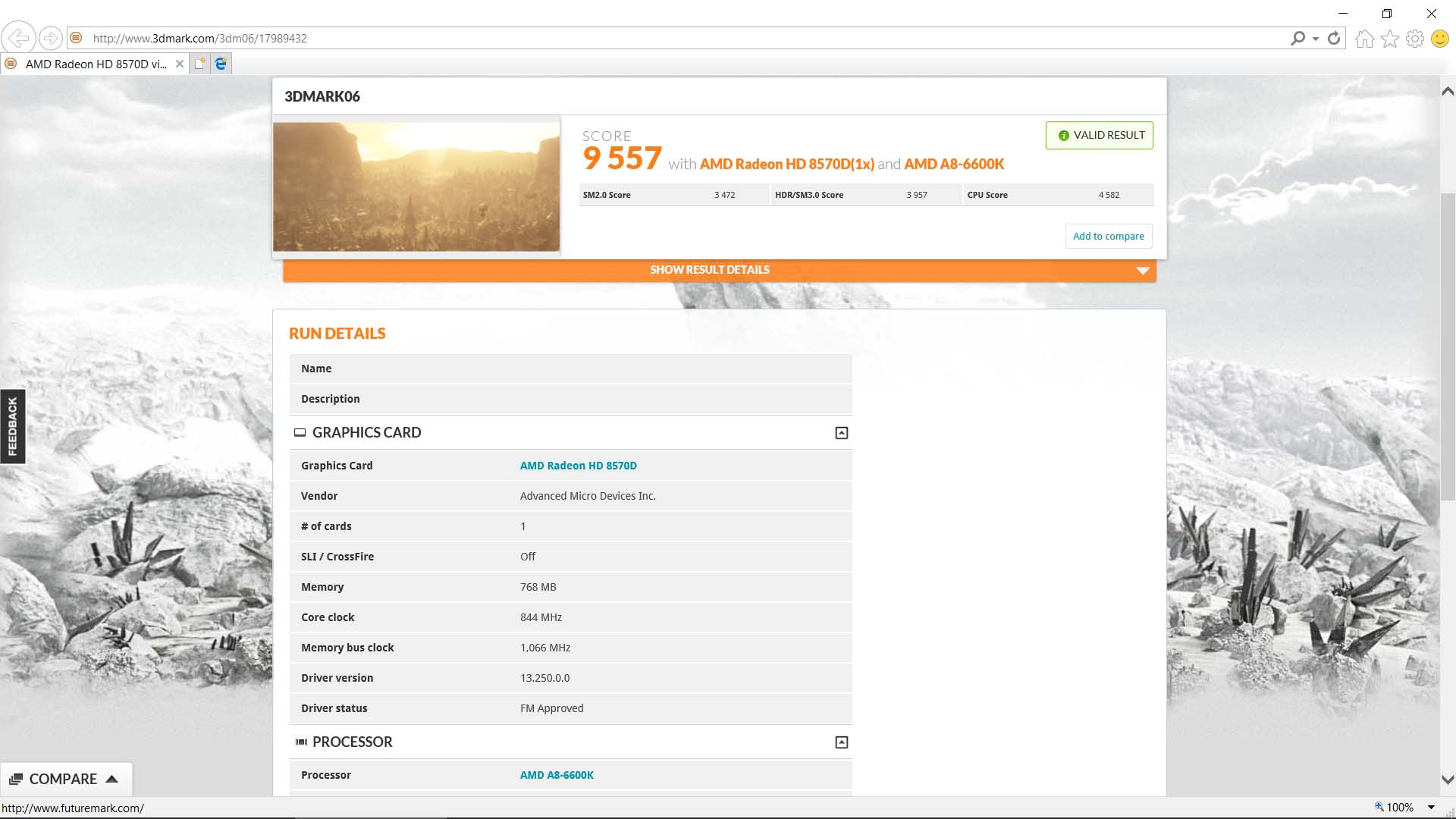
Task: Click the VALID RESULT badge
Action: (1100, 135)
